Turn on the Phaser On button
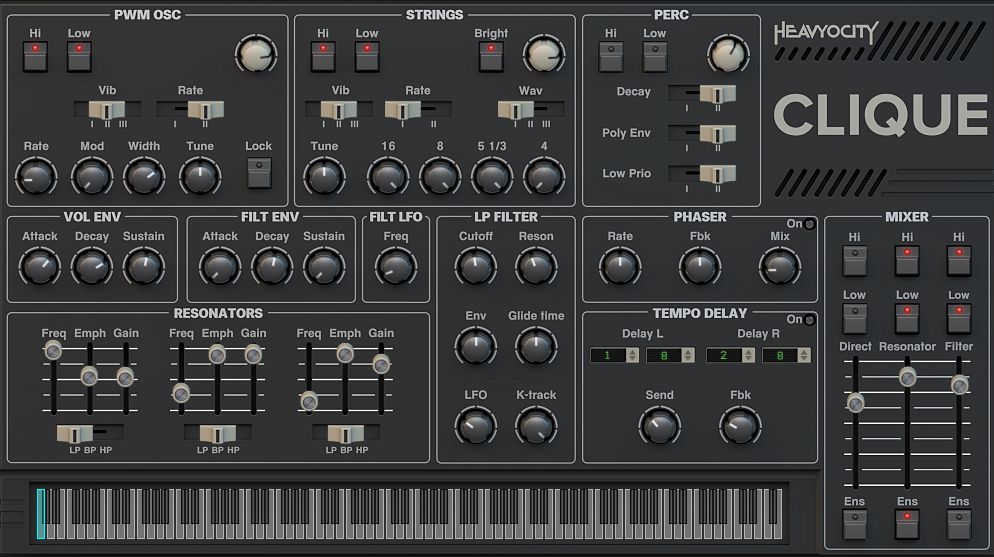This screenshot has height=557, width=994. (x=810, y=224)
